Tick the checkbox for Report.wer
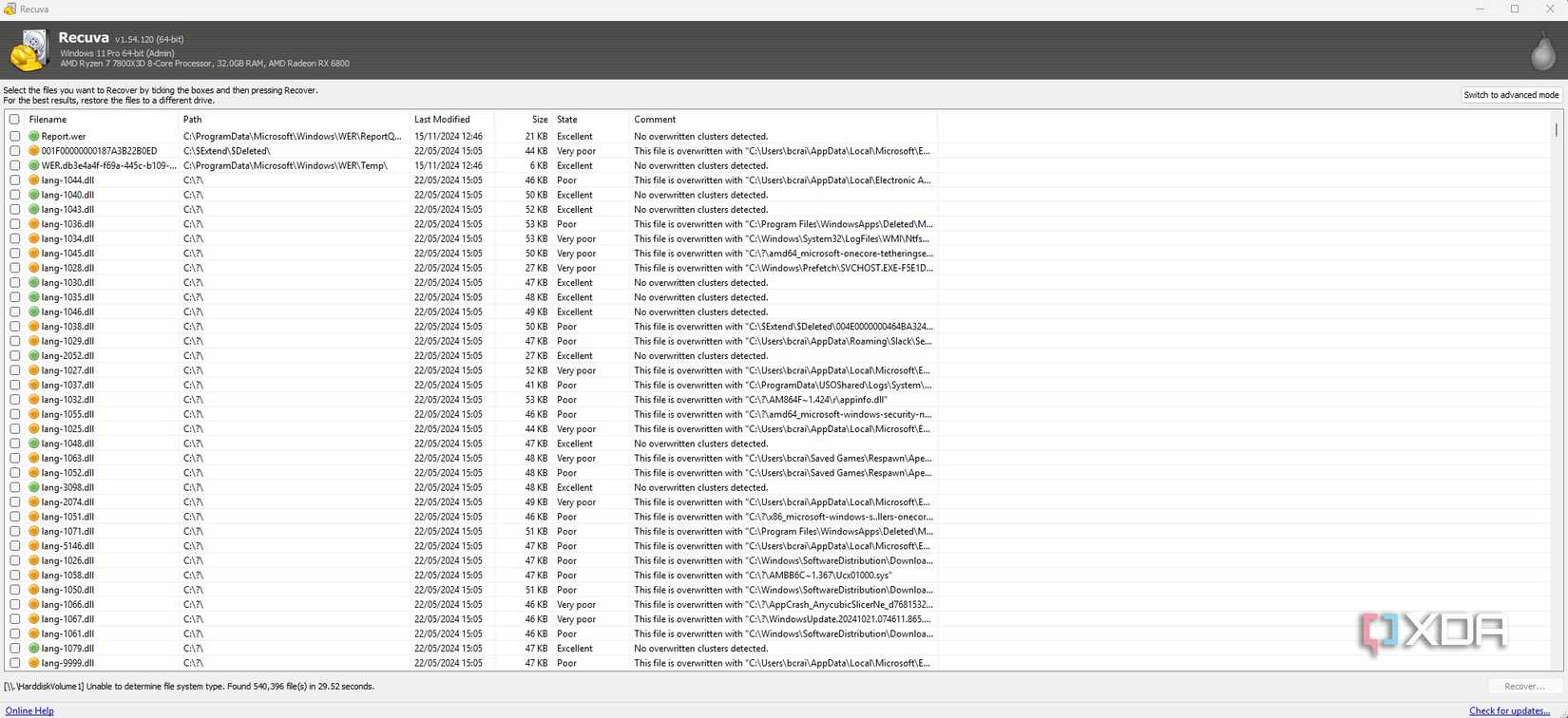Image resolution: width=1568 pixels, height=718 pixels. 14,137
